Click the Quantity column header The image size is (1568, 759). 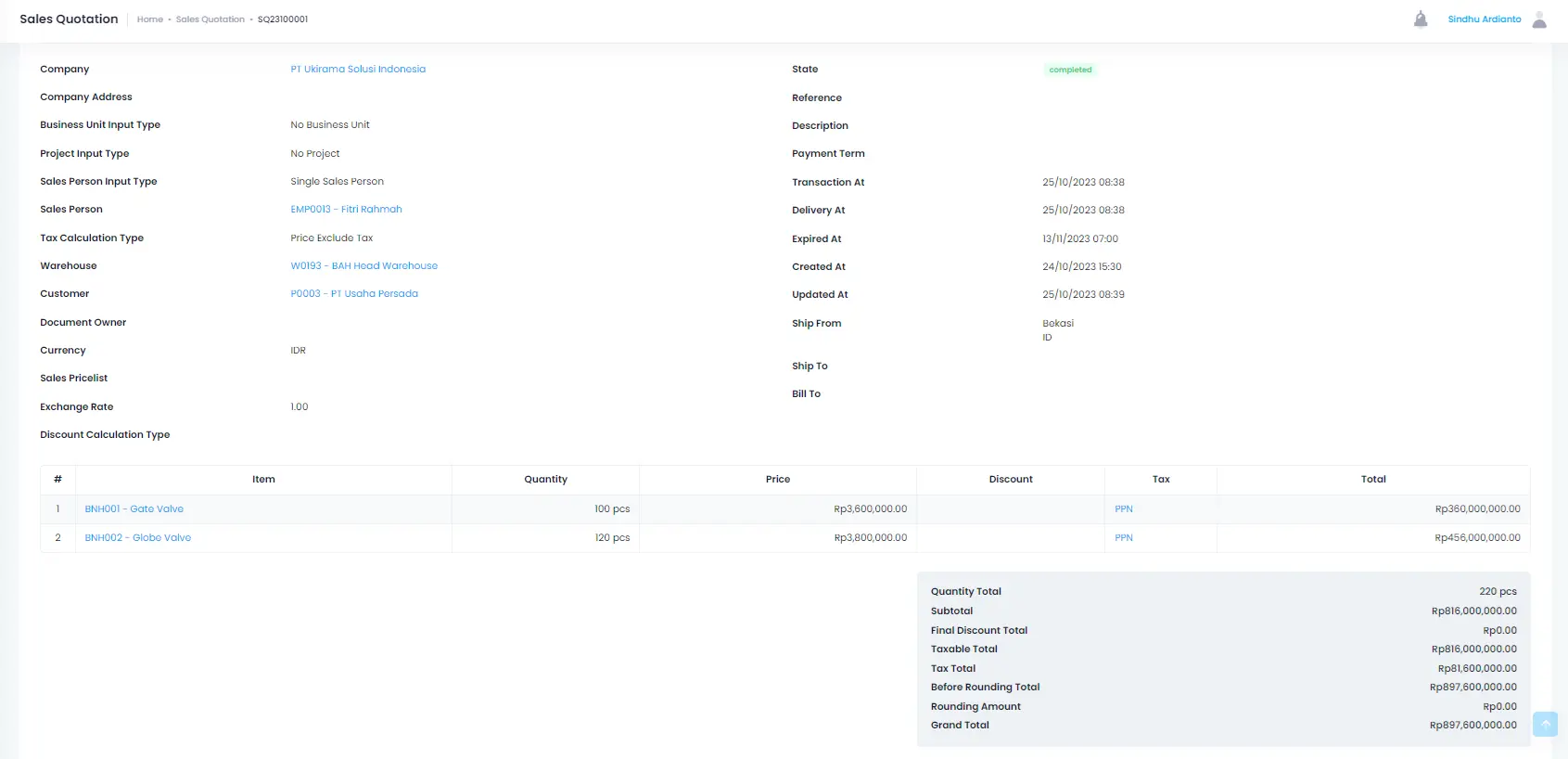coord(545,480)
